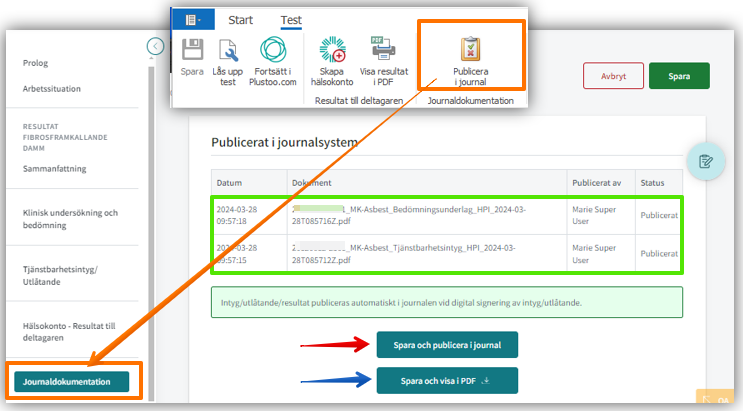Click Skapa hälsokonto icon
Viewport: 743px width, 411px height.
[332, 49]
